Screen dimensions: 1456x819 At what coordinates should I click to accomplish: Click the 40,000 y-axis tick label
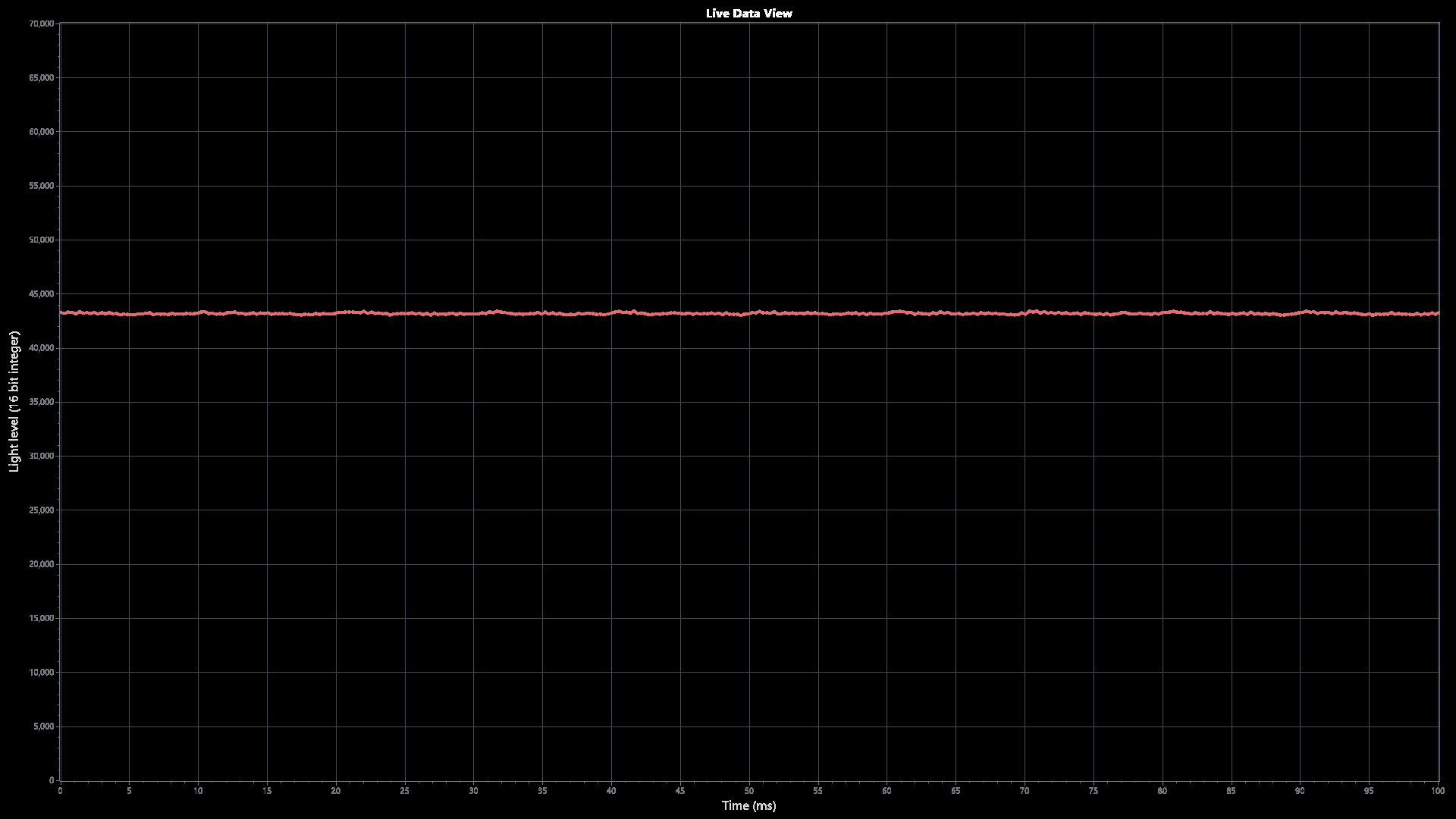[x=41, y=348]
